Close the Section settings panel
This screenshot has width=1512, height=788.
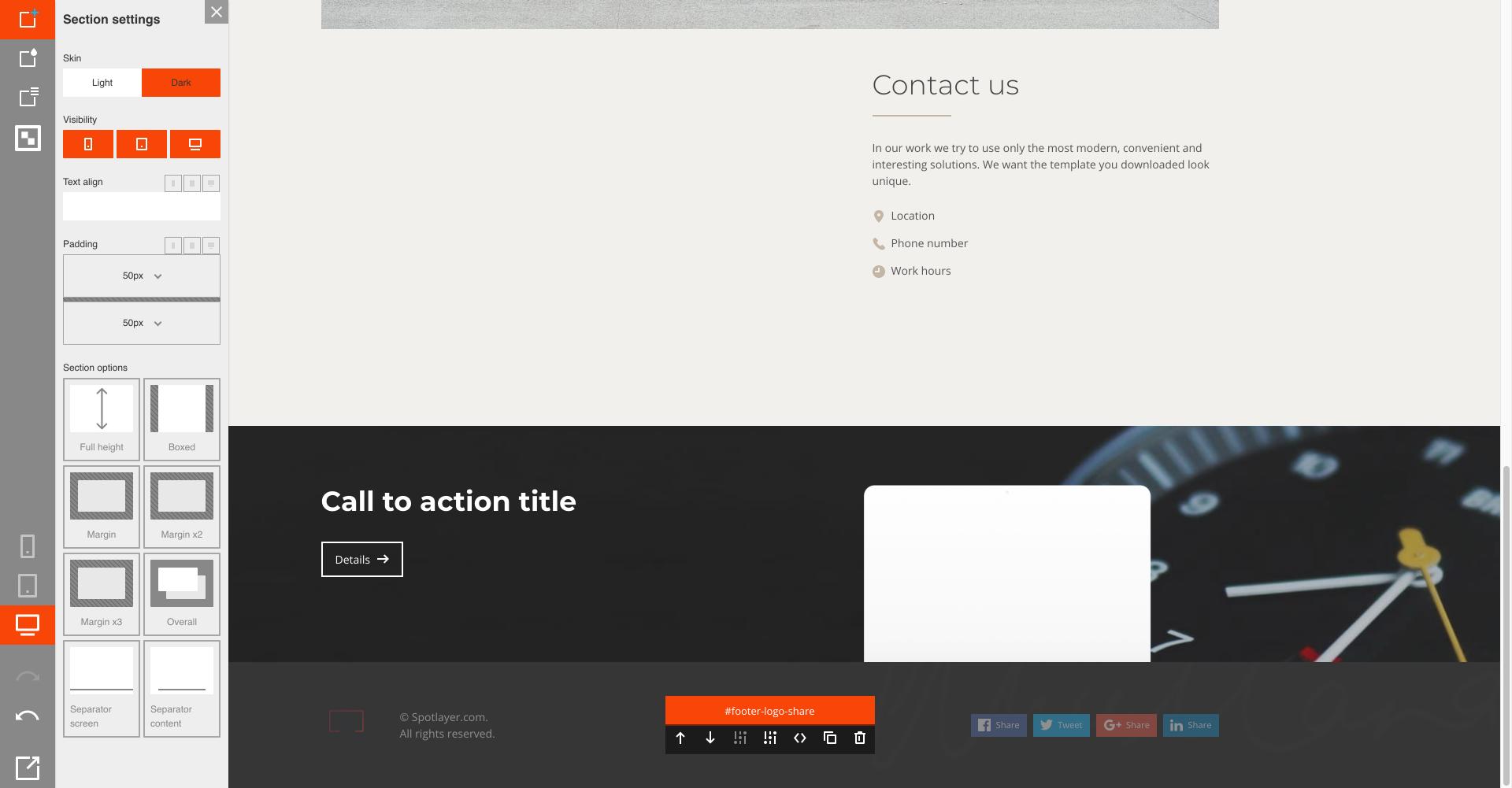click(217, 12)
